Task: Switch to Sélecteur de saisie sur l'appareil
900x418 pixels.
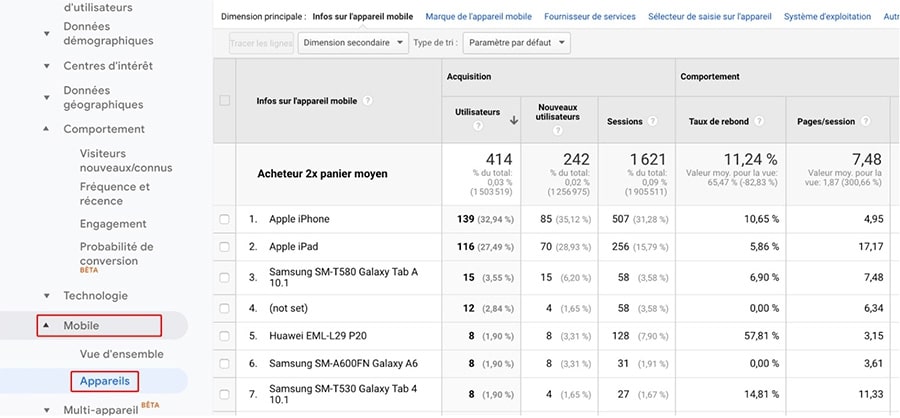Action: pyautogui.click(x=710, y=17)
